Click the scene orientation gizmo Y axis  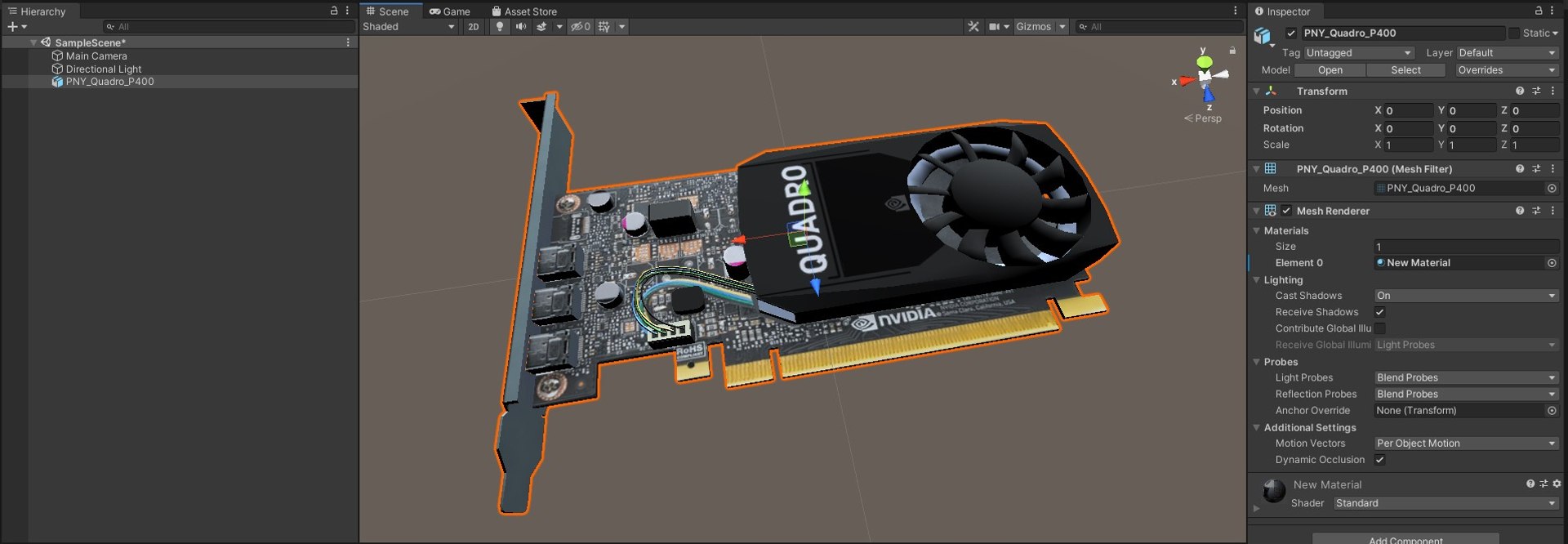1204,61
